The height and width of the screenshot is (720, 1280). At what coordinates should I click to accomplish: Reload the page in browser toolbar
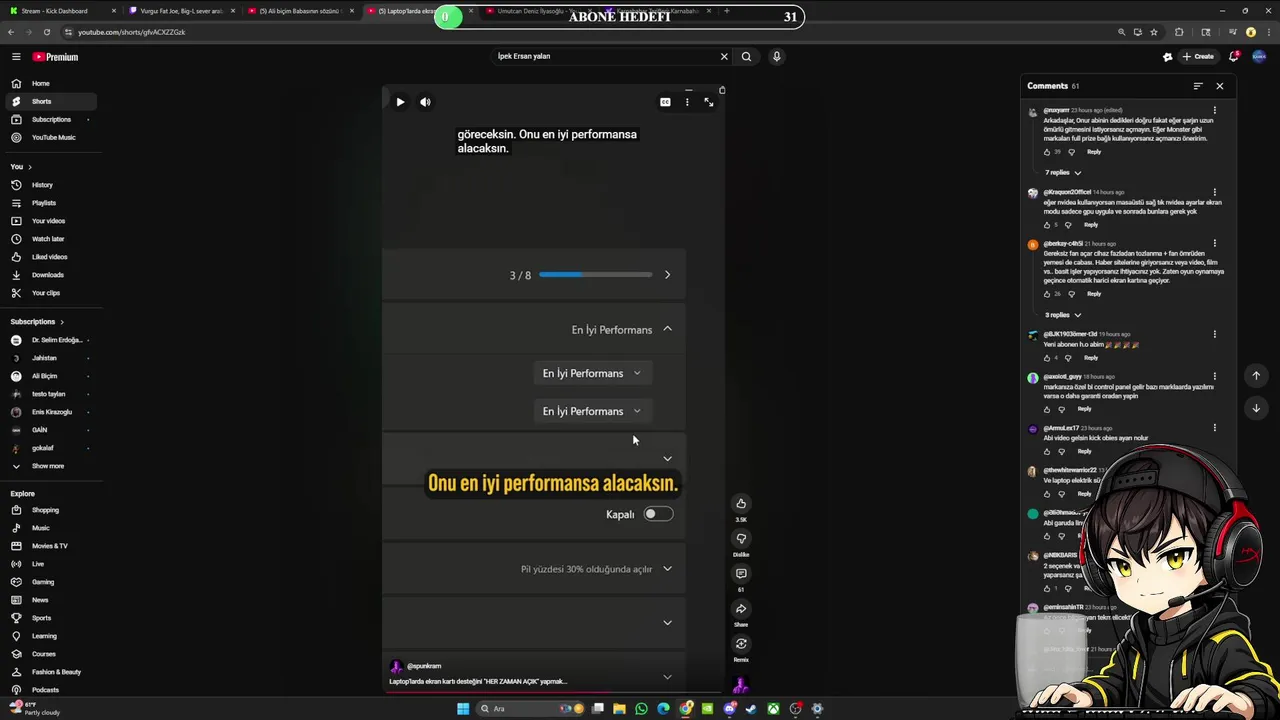click(47, 32)
